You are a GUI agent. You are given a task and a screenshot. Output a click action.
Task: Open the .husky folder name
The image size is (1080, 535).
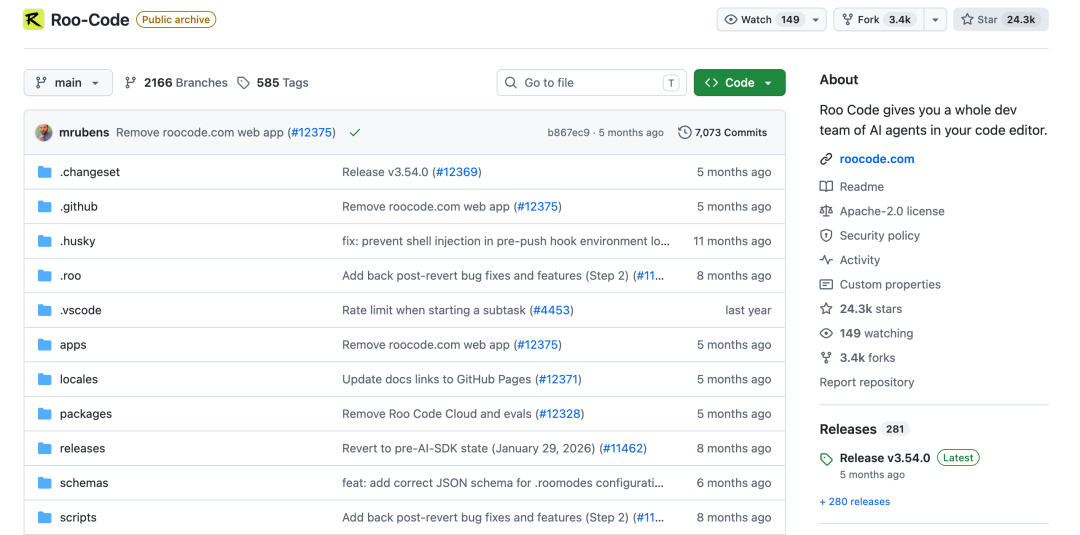pyautogui.click(x=77, y=241)
